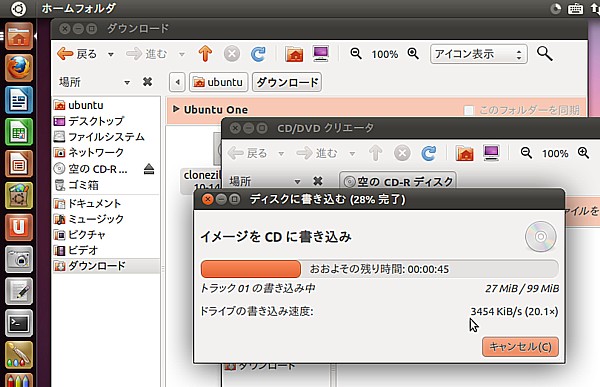Select ダウンロード in places sidebar
Viewport: 600px width, 387px height.
106,266
